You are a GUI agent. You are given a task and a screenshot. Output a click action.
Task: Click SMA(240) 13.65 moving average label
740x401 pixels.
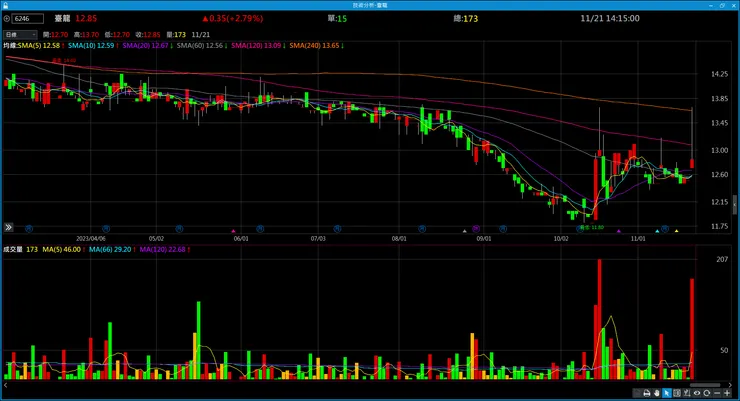coord(316,46)
